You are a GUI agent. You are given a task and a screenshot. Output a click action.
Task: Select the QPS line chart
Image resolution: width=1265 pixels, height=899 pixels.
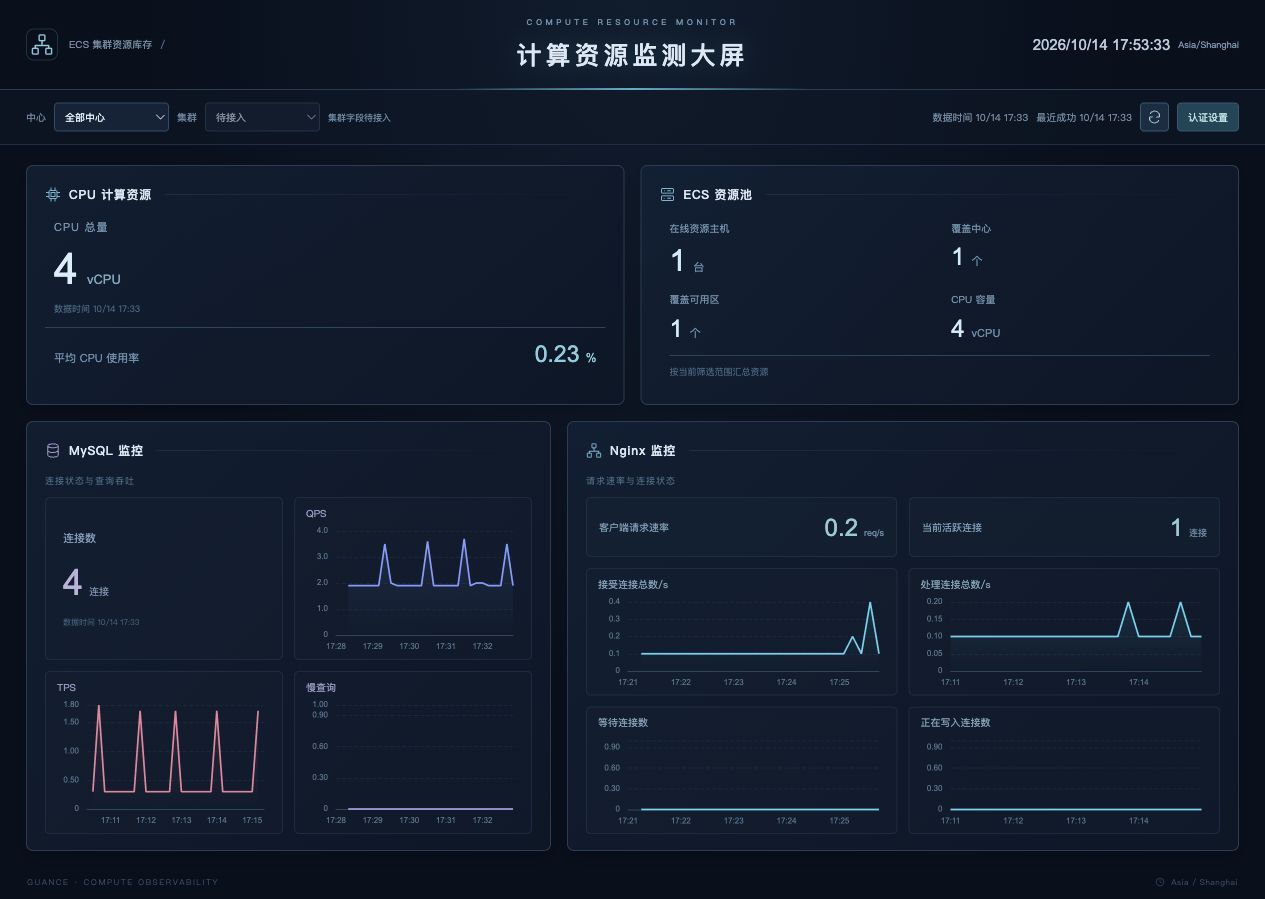click(x=413, y=578)
